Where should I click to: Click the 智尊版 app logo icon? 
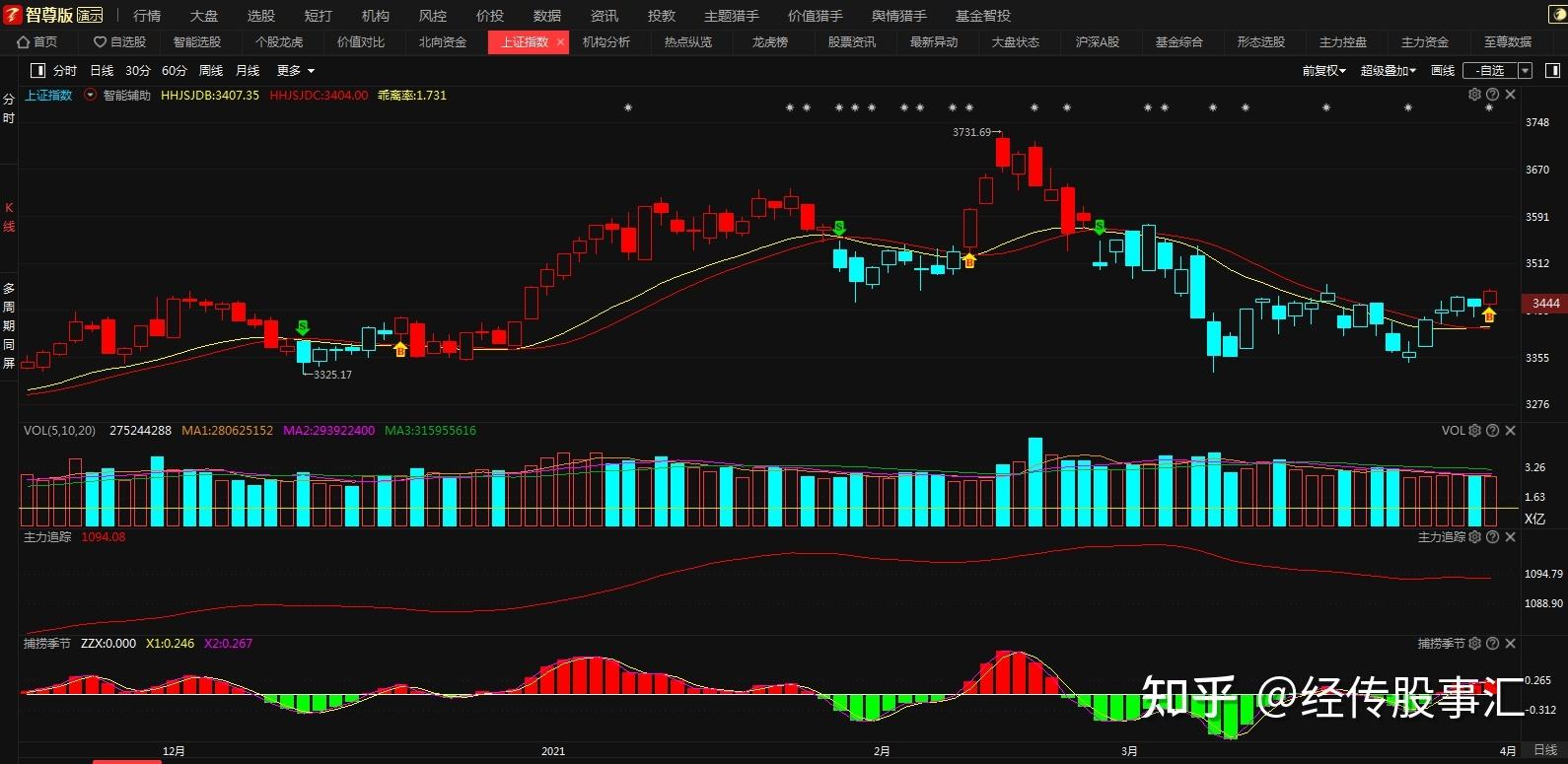(13, 15)
